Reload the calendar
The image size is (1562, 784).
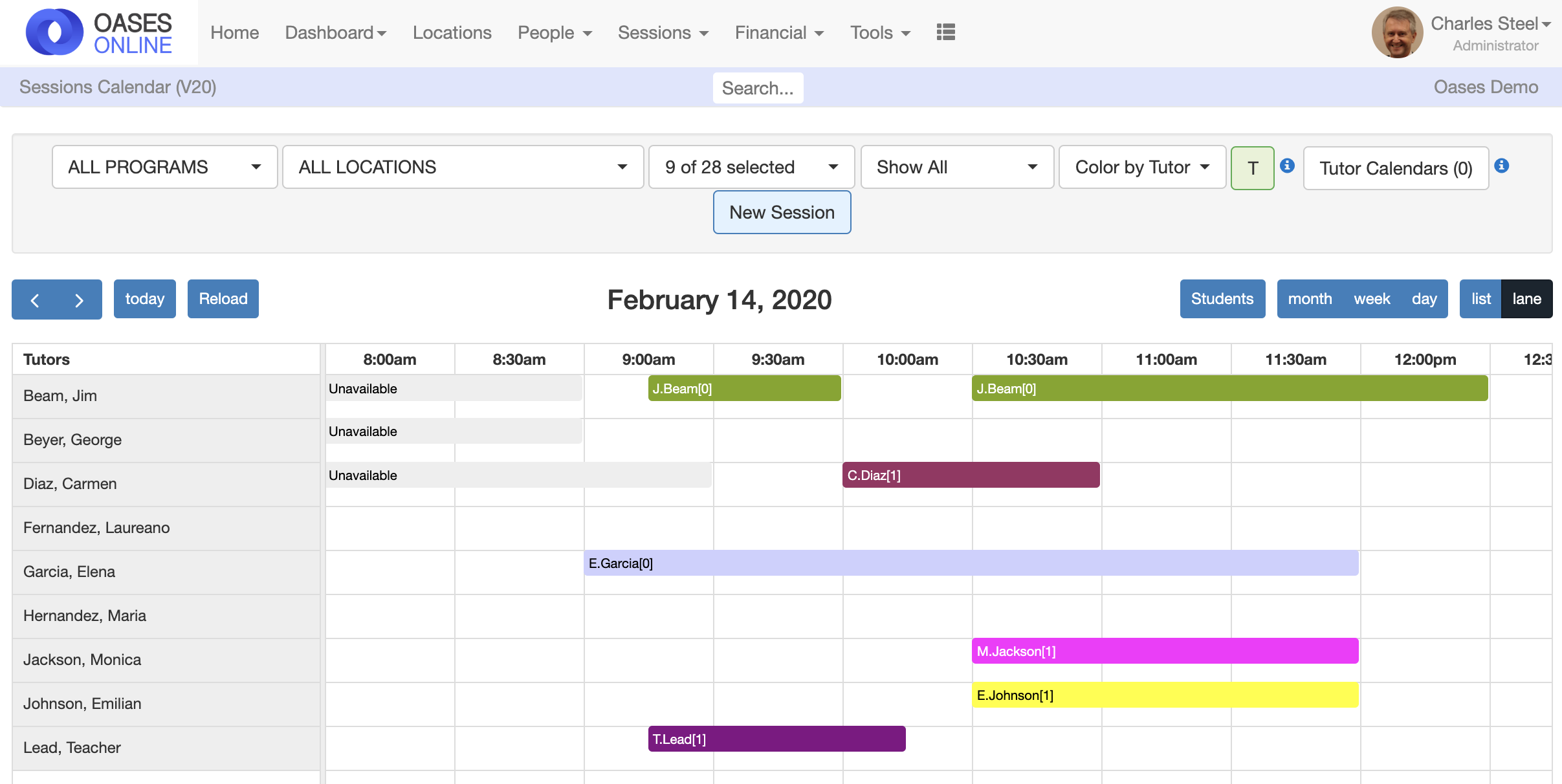223,299
